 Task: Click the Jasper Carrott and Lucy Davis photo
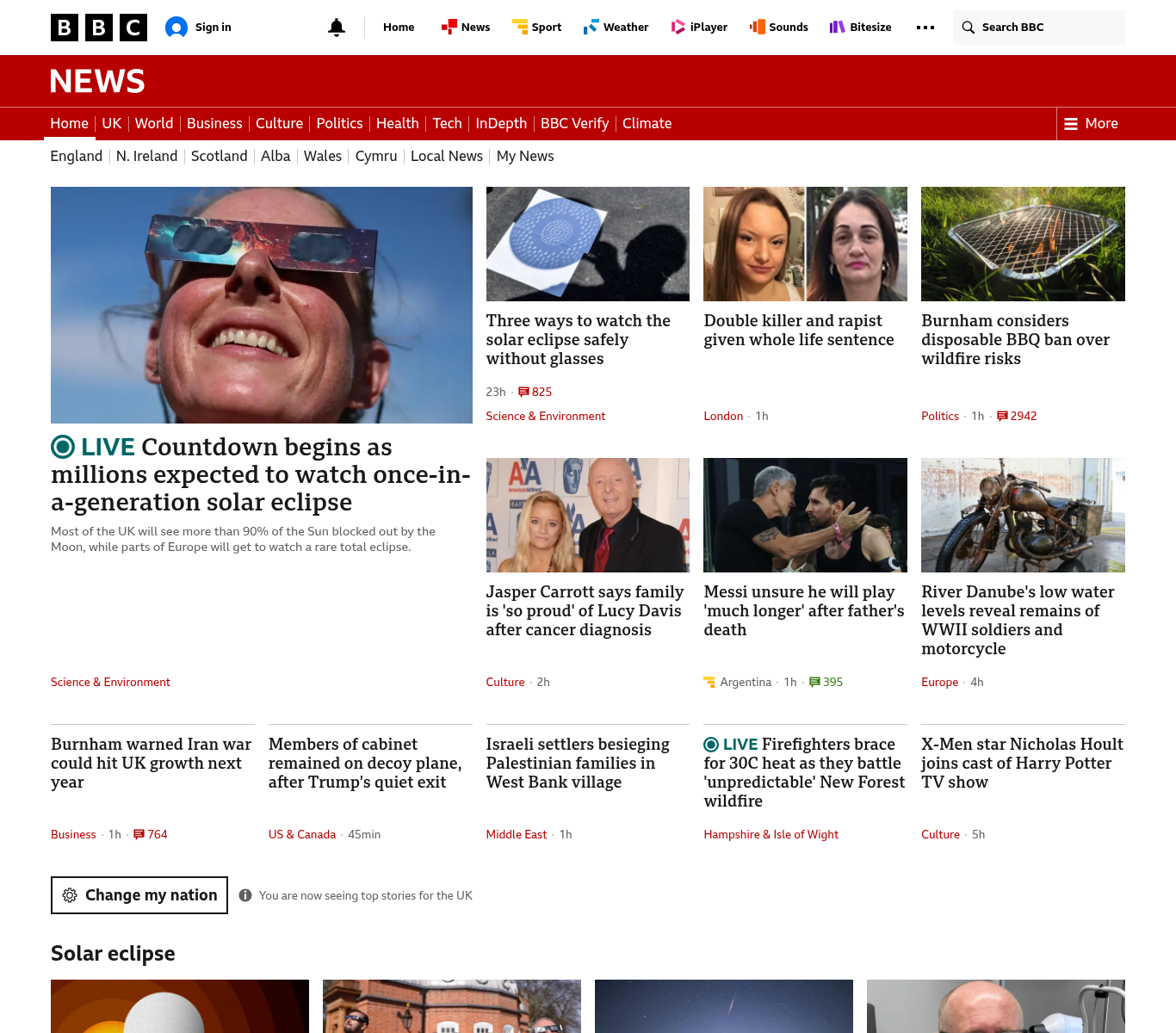coord(588,515)
